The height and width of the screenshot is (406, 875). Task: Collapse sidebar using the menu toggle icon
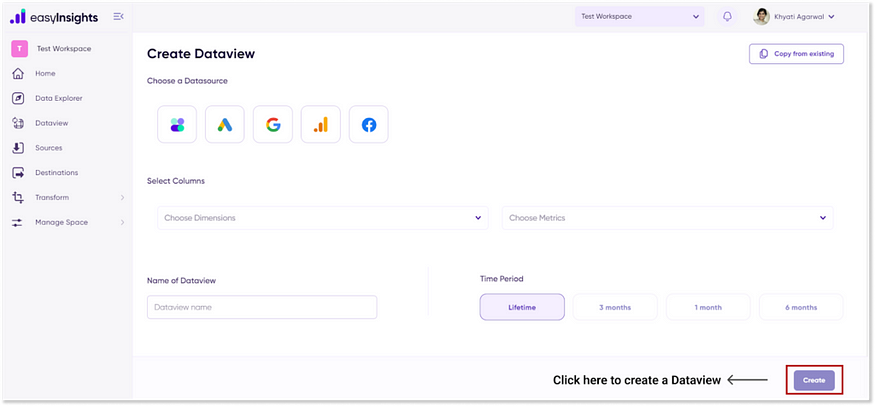coord(119,17)
